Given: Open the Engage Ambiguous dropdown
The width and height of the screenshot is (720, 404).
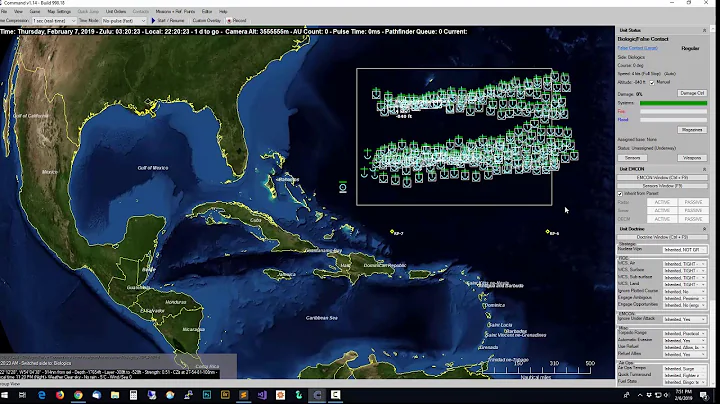Looking at the screenshot, I should [x=685, y=298].
